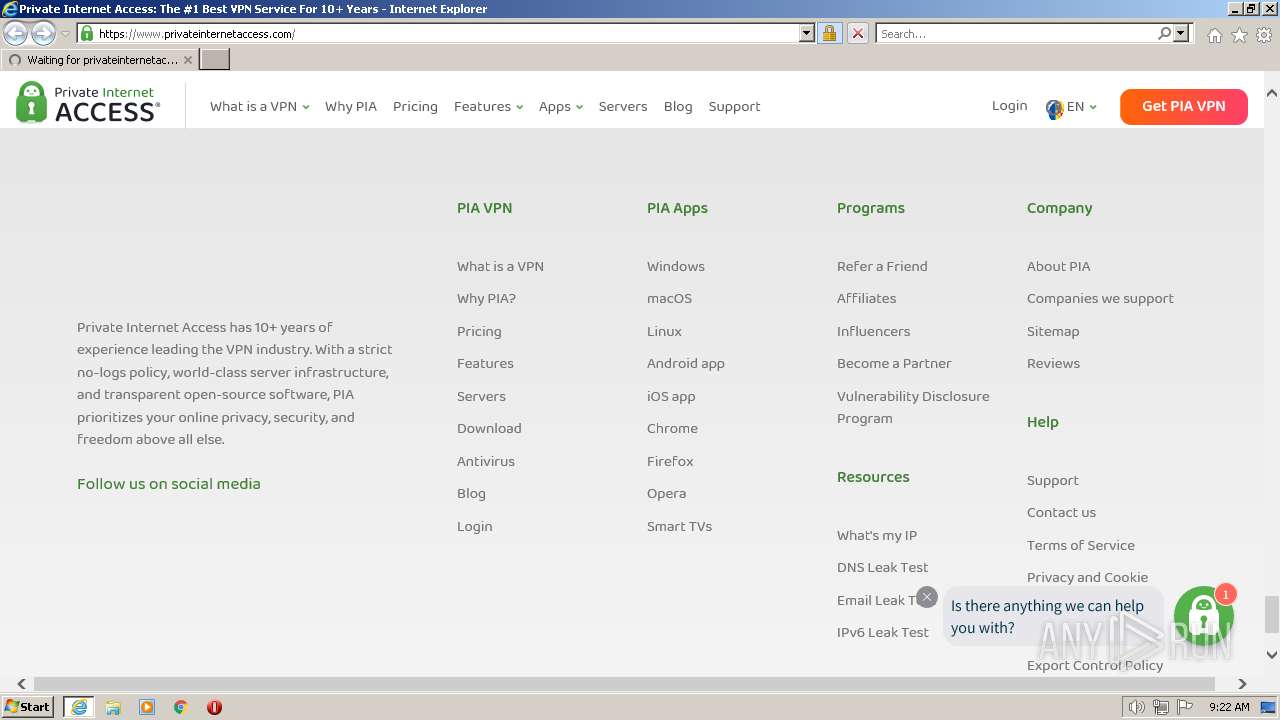Open the About PIA link
The image size is (1280, 720).
[1058, 266]
